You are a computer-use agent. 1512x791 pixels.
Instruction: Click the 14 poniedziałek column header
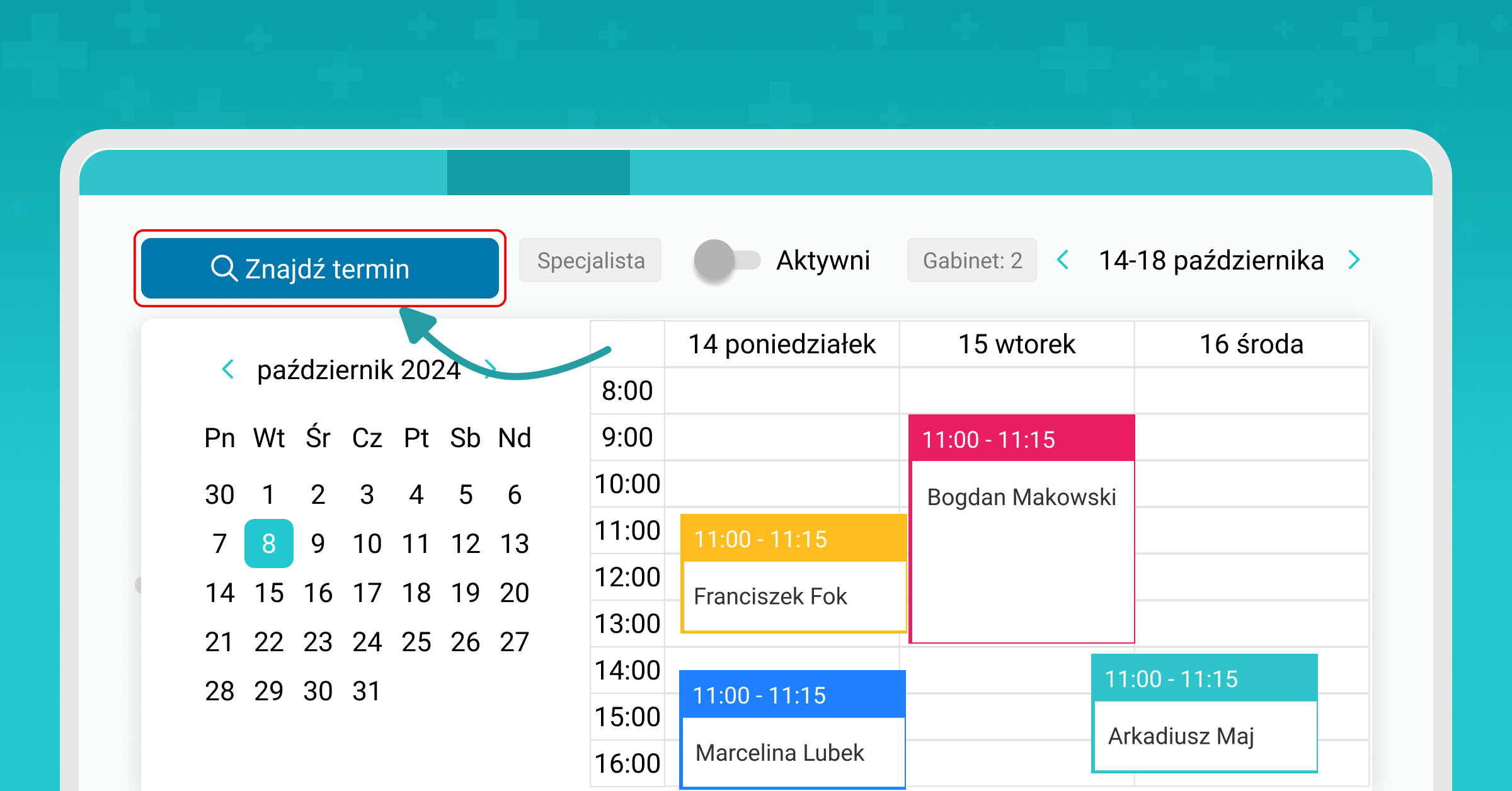pos(782,344)
